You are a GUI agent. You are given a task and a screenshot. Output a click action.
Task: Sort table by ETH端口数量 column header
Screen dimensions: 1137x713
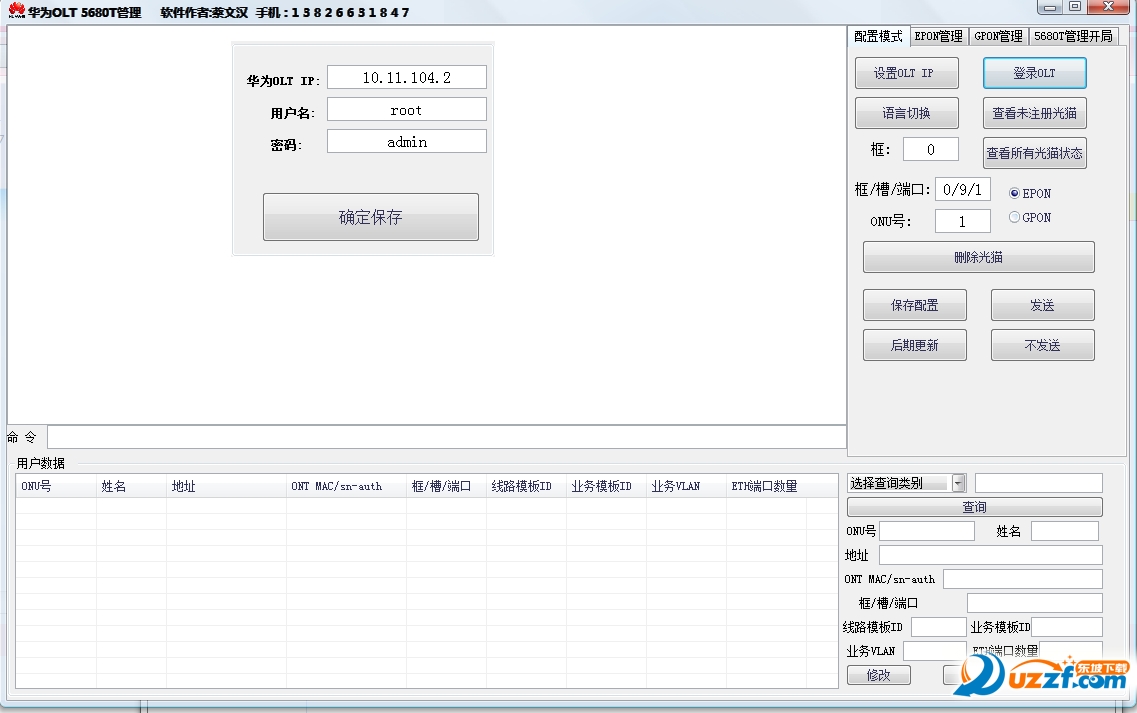[766, 486]
